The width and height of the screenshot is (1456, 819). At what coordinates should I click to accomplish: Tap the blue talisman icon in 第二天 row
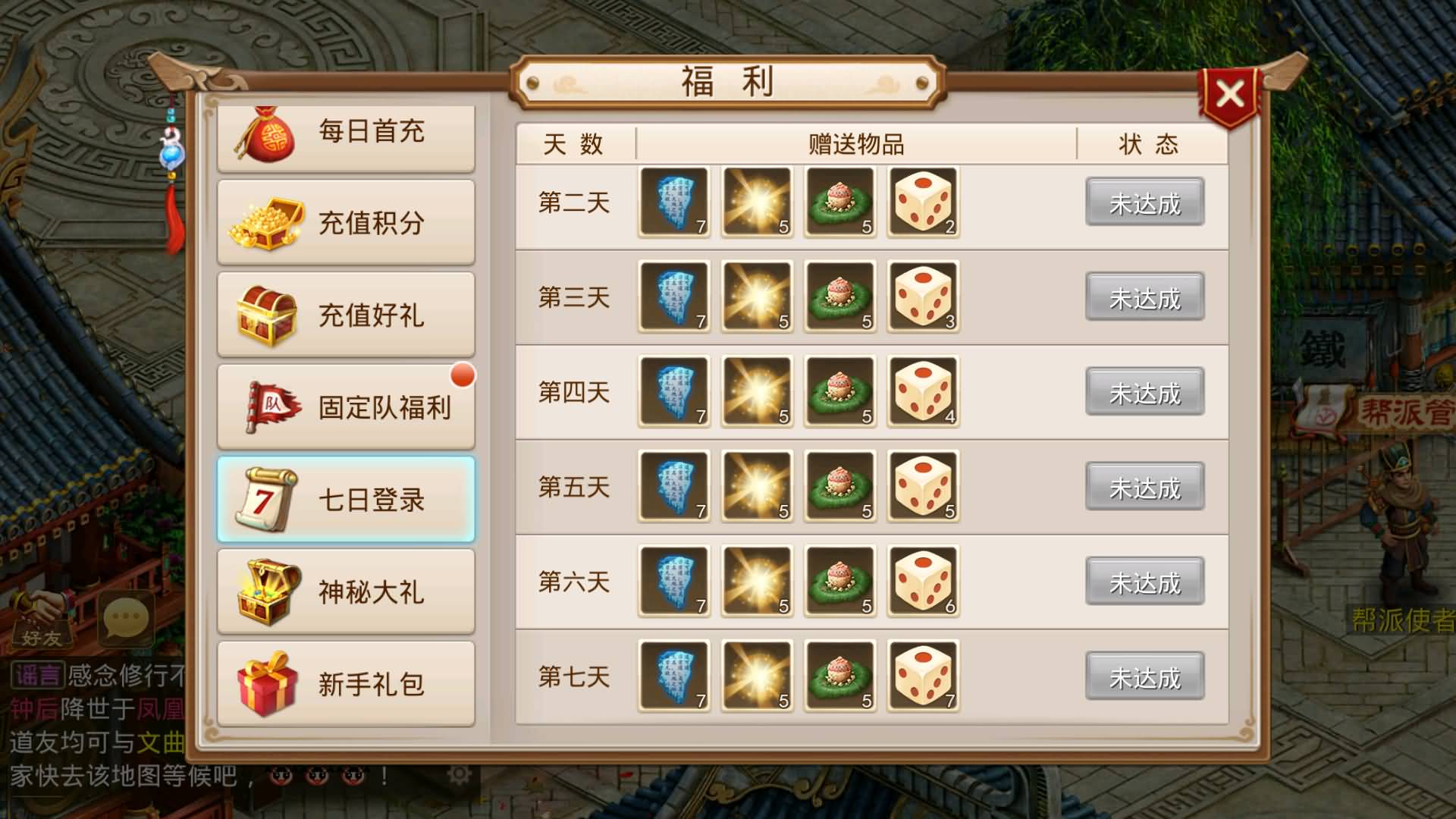[674, 202]
